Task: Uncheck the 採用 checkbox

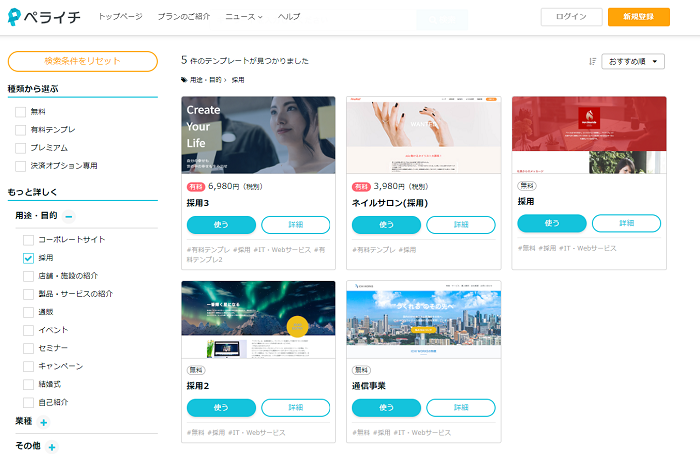Action: (x=28, y=258)
